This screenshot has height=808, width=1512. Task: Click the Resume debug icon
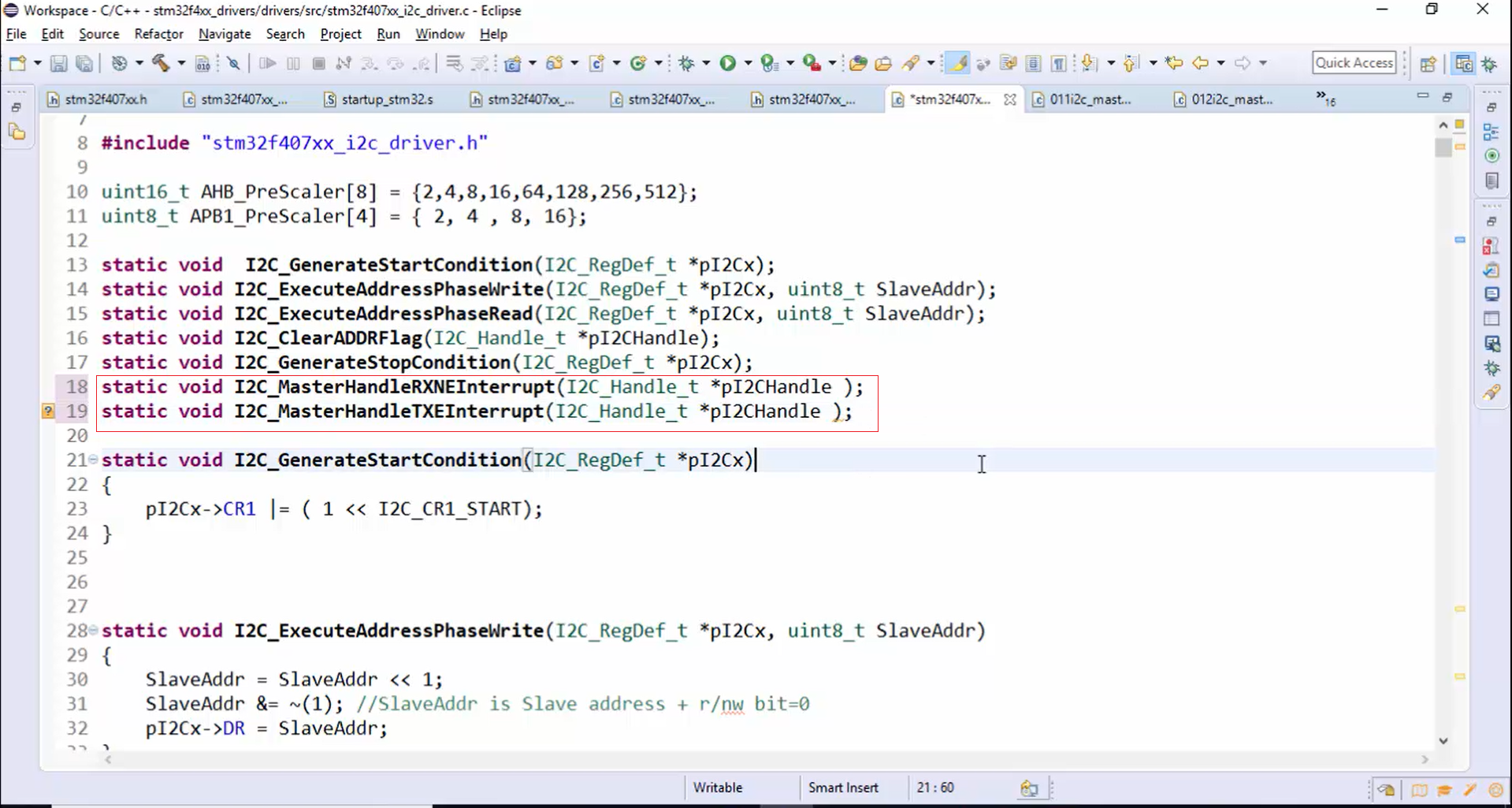(267, 63)
